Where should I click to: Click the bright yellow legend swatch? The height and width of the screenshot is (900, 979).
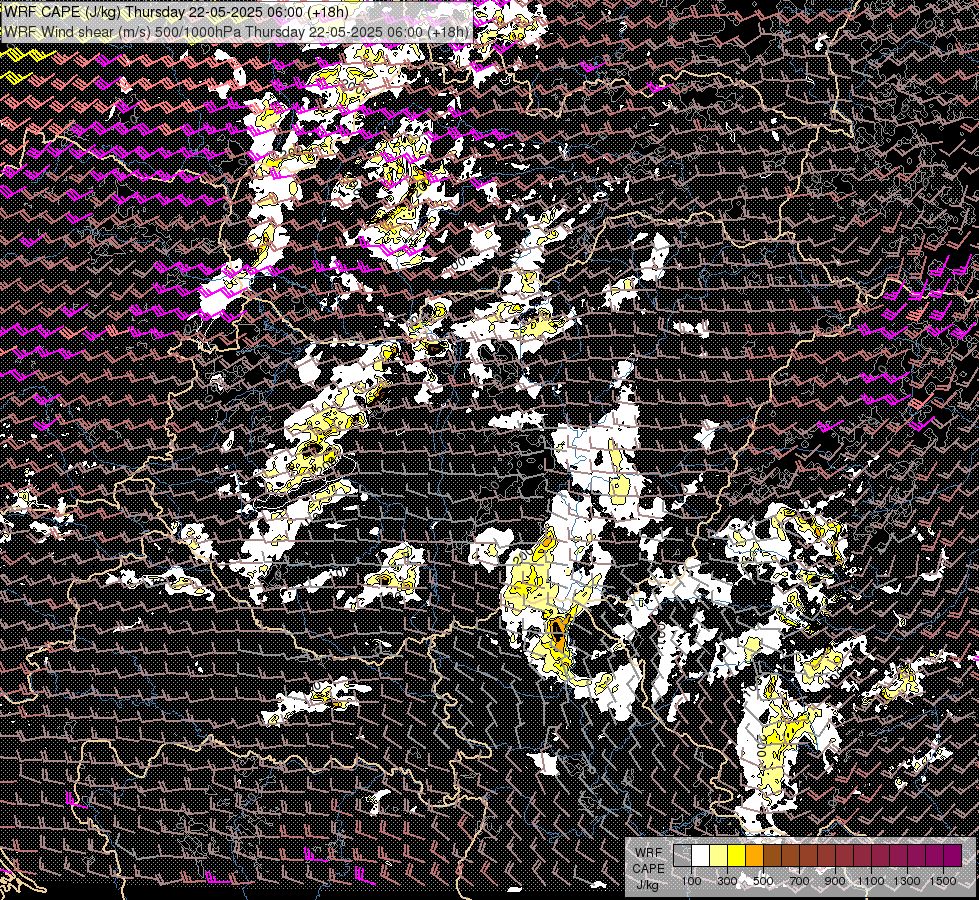tap(737, 855)
